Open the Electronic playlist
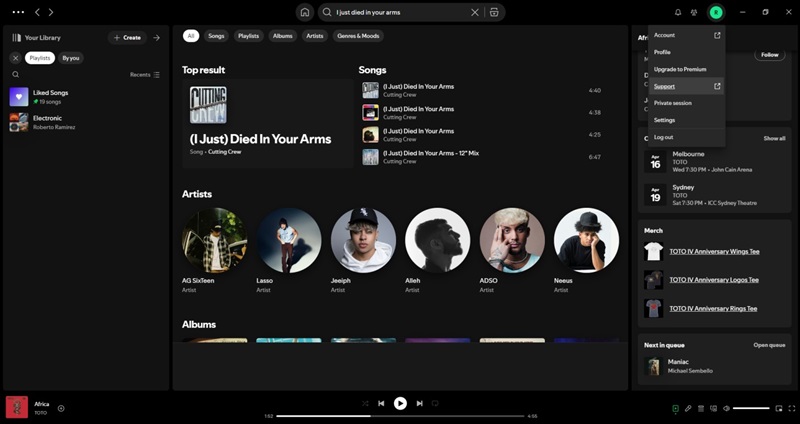The width and height of the screenshot is (800, 424). 85,122
